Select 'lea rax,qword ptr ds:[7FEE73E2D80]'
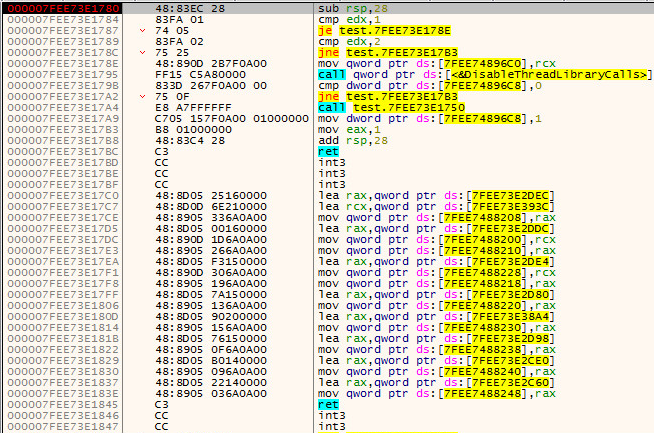The height and width of the screenshot is (433, 654). pos(437,295)
